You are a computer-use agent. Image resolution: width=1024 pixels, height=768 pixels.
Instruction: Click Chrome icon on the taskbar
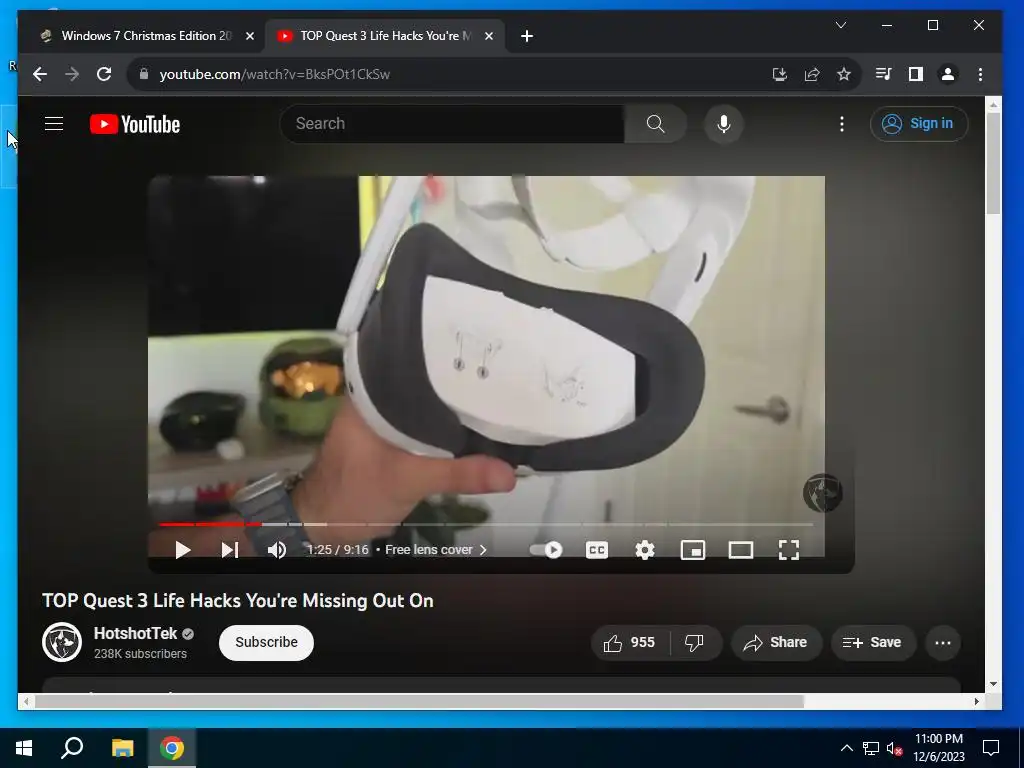pos(172,748)
